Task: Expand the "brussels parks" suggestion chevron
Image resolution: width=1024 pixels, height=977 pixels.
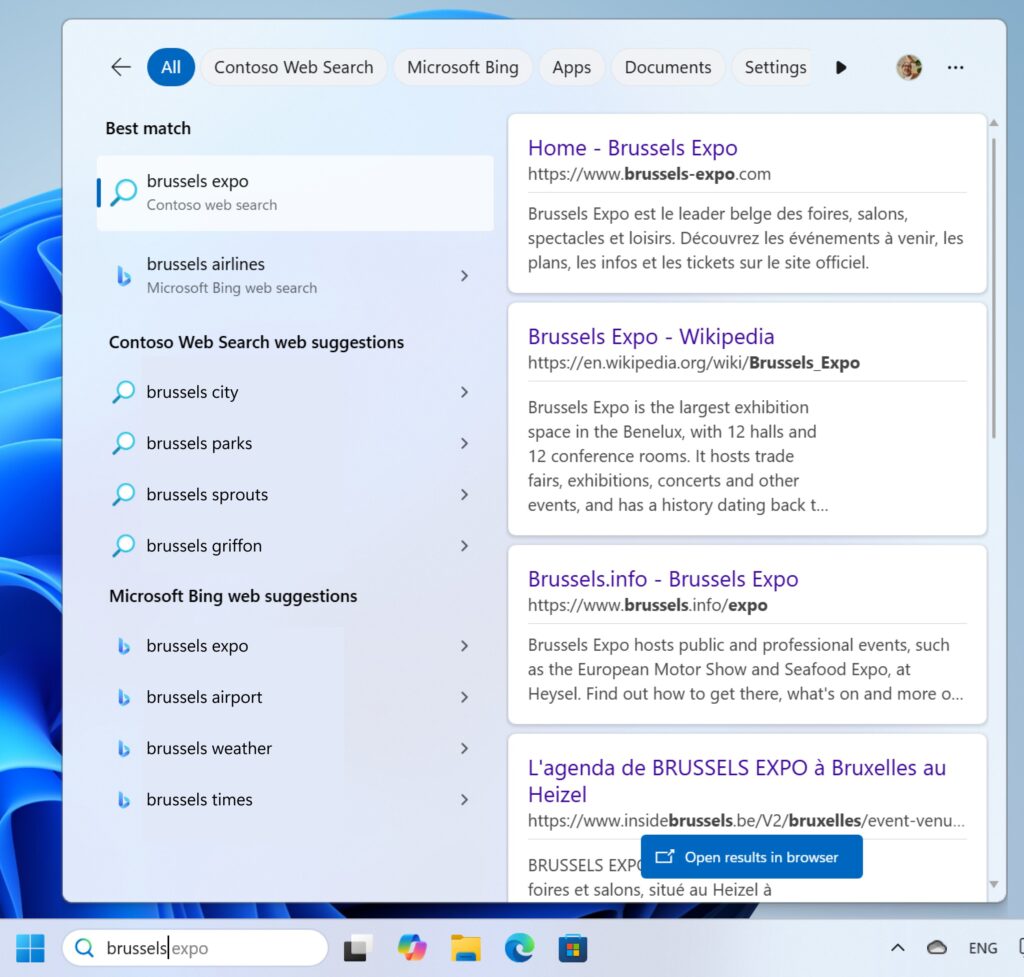Action: click(464, 443)
